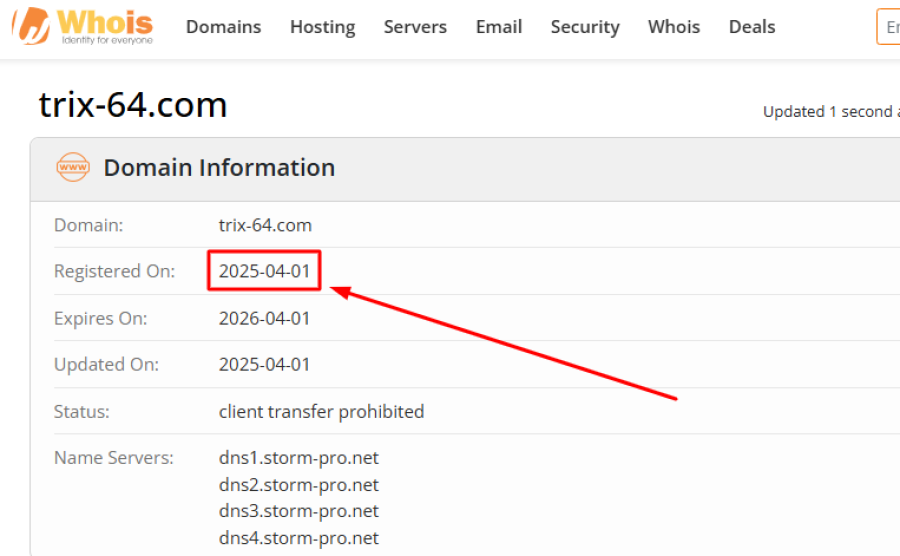Click the dns4.storm-pro.net name server
Screen dimensions: 900x556
tap(299, 538)
